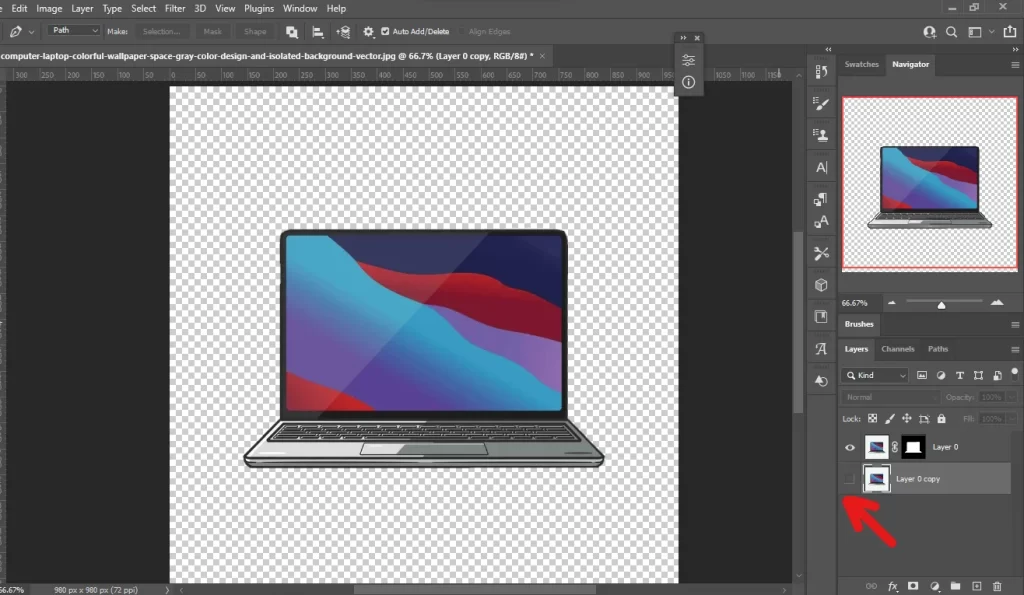Screen dimensions: 1024x595
Task: Open the Filter menu
Action: click(175, 8)
